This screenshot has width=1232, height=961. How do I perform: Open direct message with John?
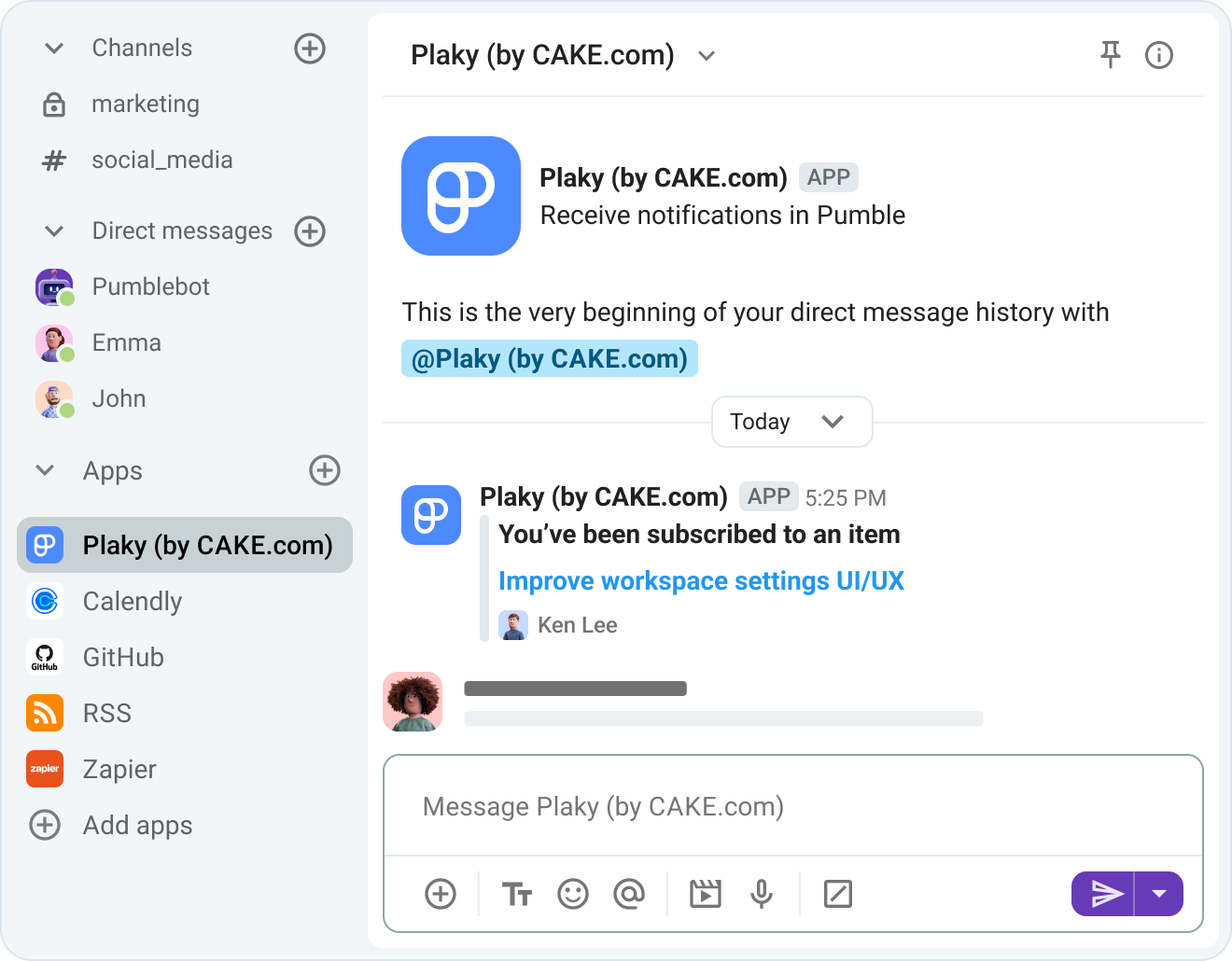point(119,398)
